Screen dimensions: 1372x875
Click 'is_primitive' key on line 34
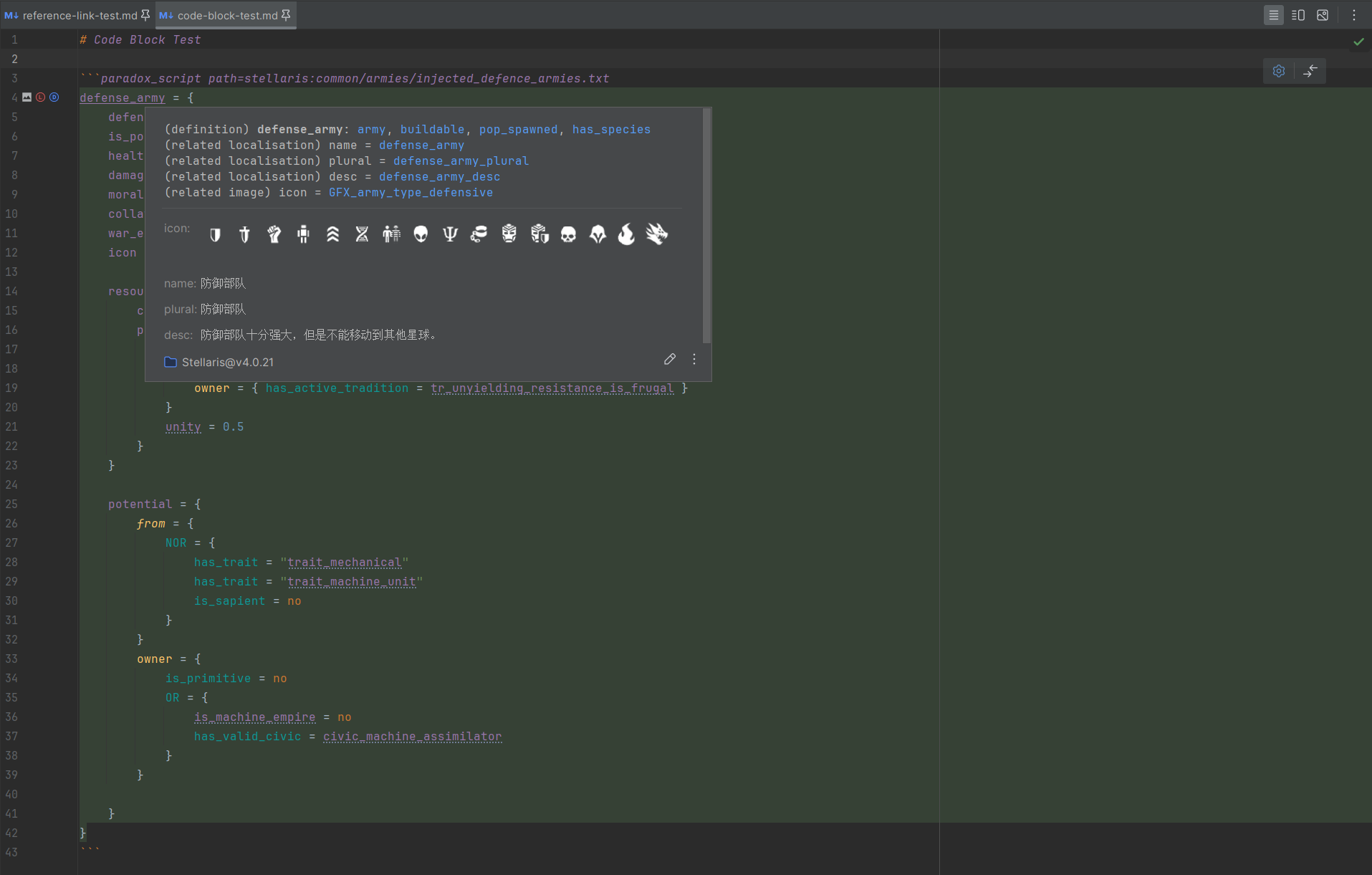coord(208,679)
